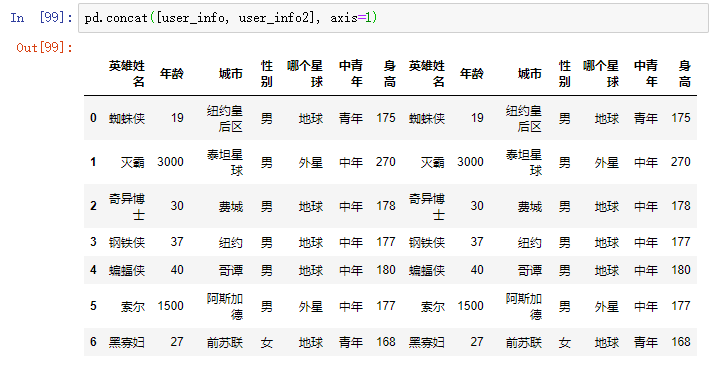Viewport: 722px width, 365px height.
Task: Click the right 中青年 column header
Action: click(x=646, y=74)
